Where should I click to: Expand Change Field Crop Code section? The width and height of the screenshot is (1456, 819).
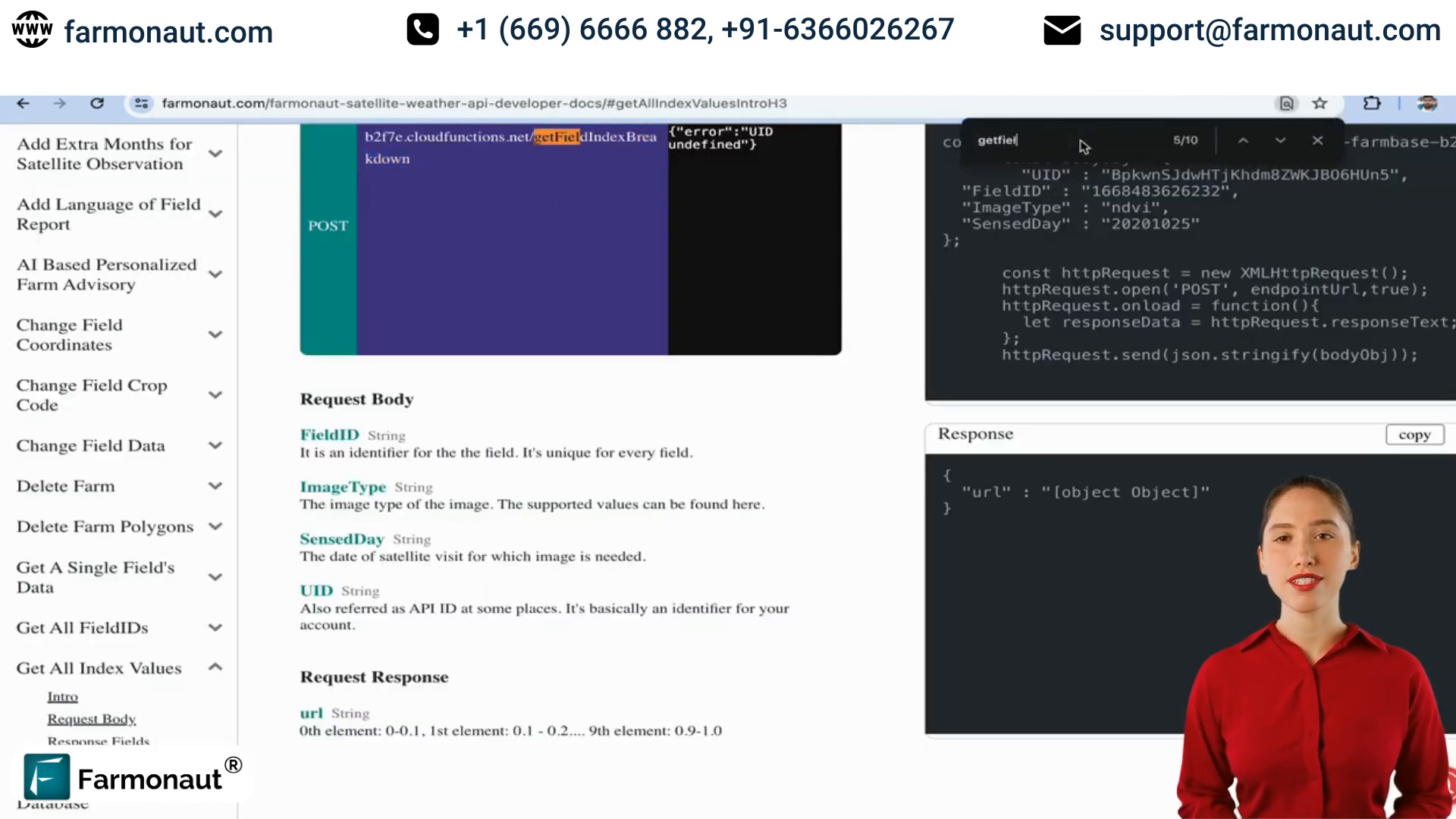click(x=215, y=395)
